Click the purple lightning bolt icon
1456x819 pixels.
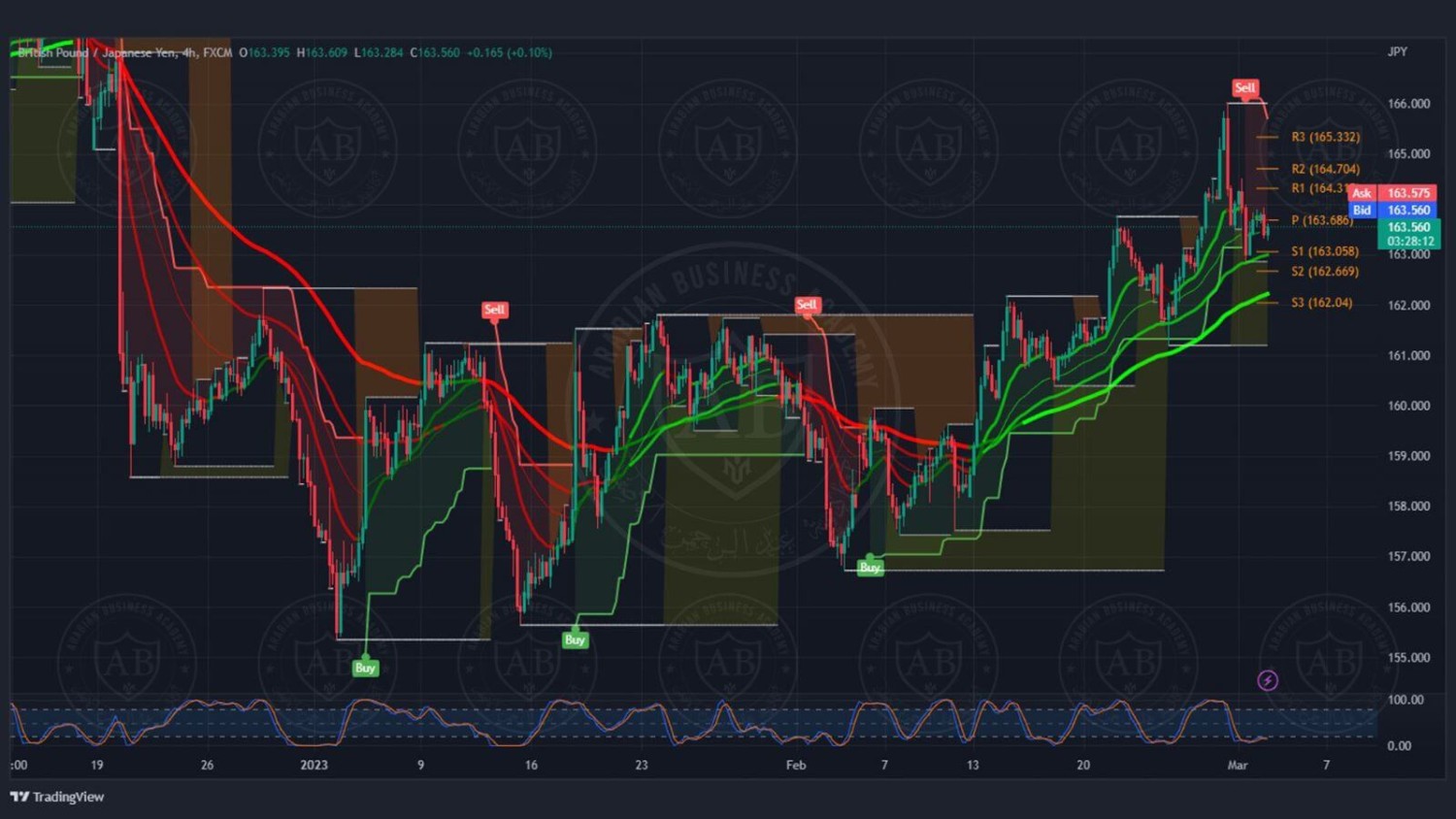coord(1268,680)
